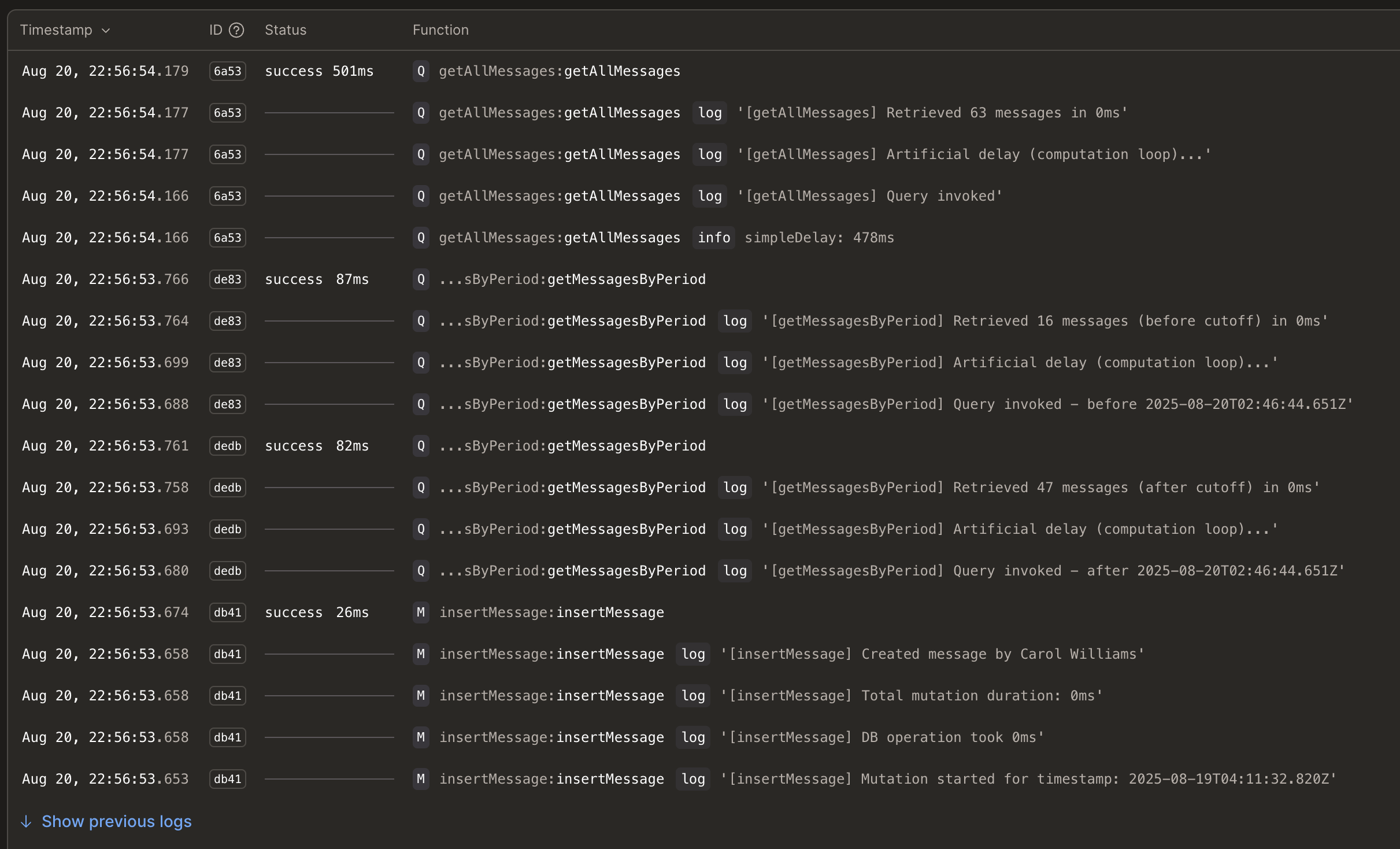The width and height of the screenshot is (1400, 849).
Task: Click 'Query invoked - after 2025-08-20T02:46:44.651Z' message
Action: pyautogui.click(x=1053, y=571)
